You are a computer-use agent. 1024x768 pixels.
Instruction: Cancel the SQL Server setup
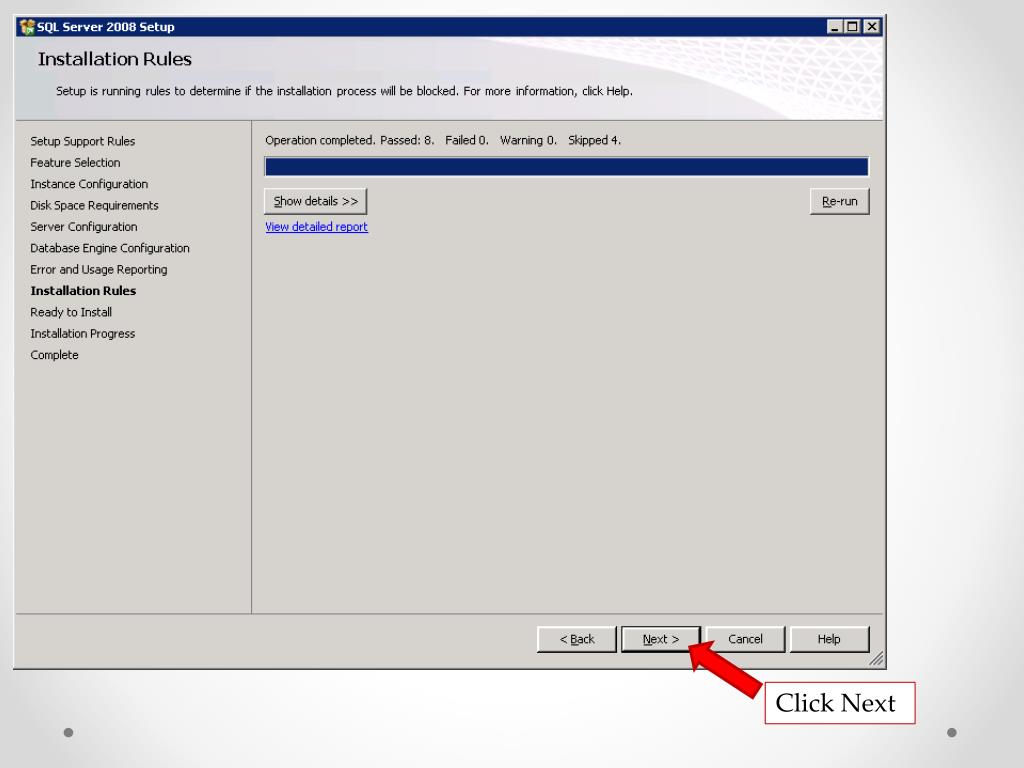click(x=745, y=639)
